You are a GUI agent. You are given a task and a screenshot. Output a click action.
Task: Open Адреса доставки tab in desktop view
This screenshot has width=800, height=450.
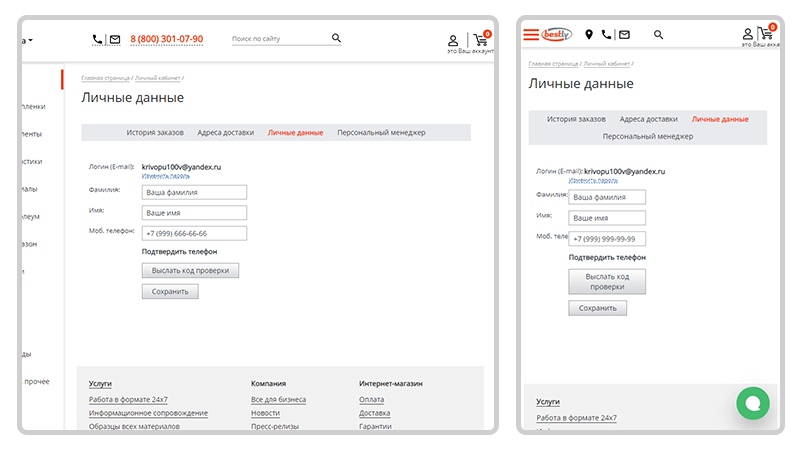tap(226, 133)
